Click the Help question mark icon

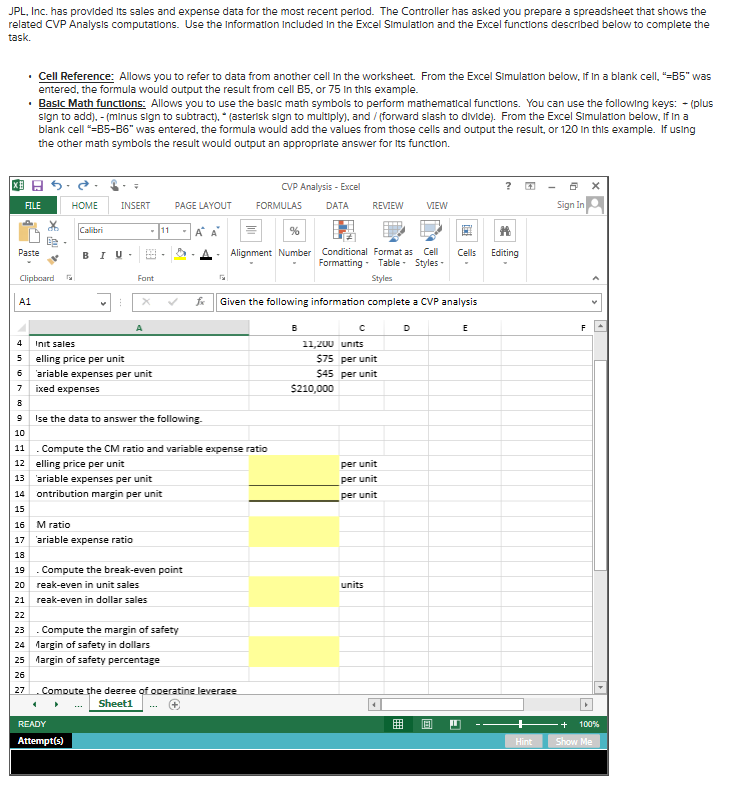click(x=508, y=186)
